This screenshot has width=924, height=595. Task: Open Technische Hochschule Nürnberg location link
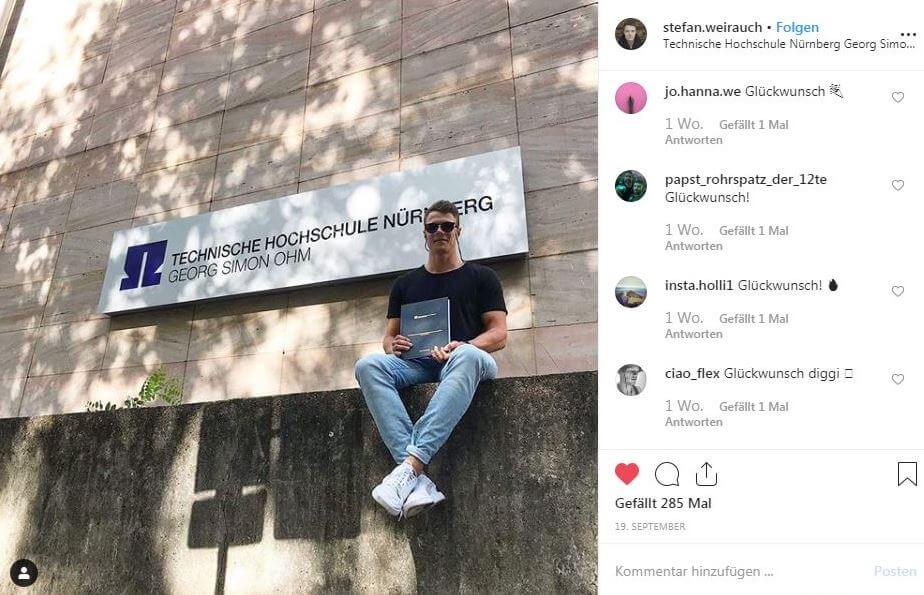click(788, 44)
